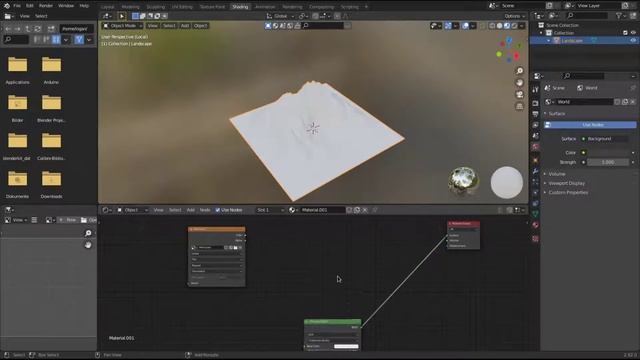640x360 pixels.
Task: Expand the Viewport Display panel
Action: pos(567,183)
